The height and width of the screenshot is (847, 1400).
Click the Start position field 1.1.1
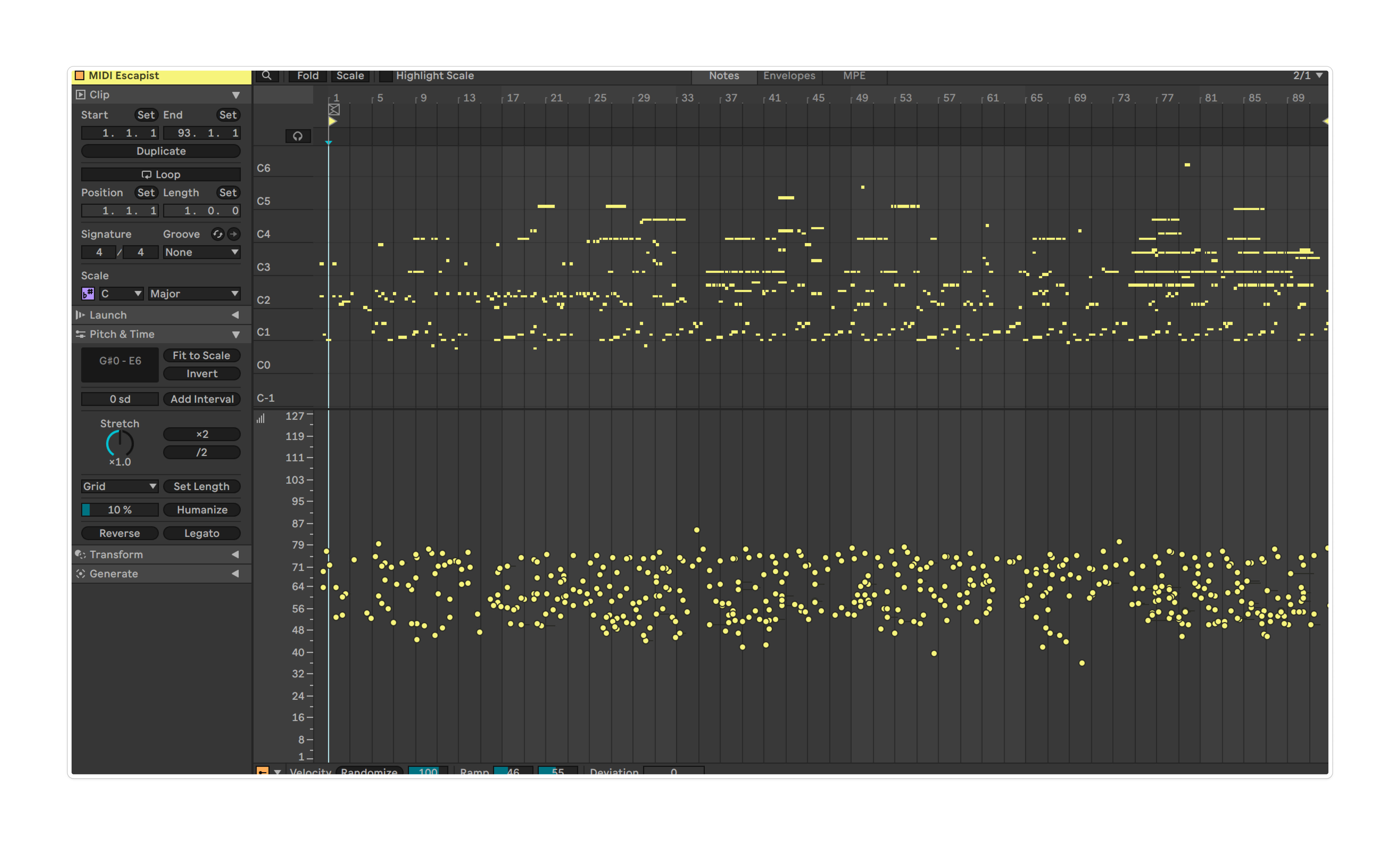(120, 133)
